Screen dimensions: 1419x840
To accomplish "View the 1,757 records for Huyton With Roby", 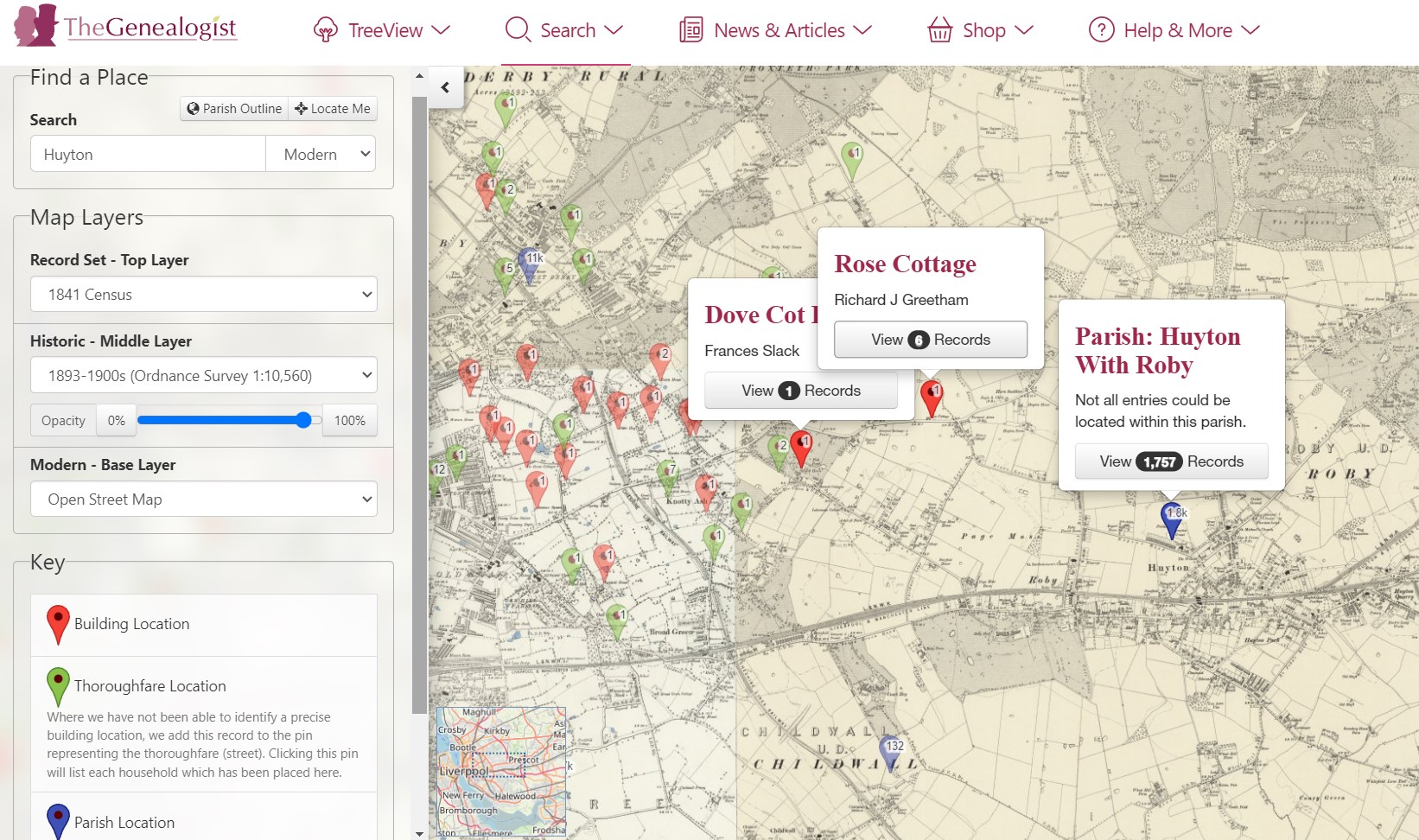I will pyautogui.click(x=1171, y=461).
